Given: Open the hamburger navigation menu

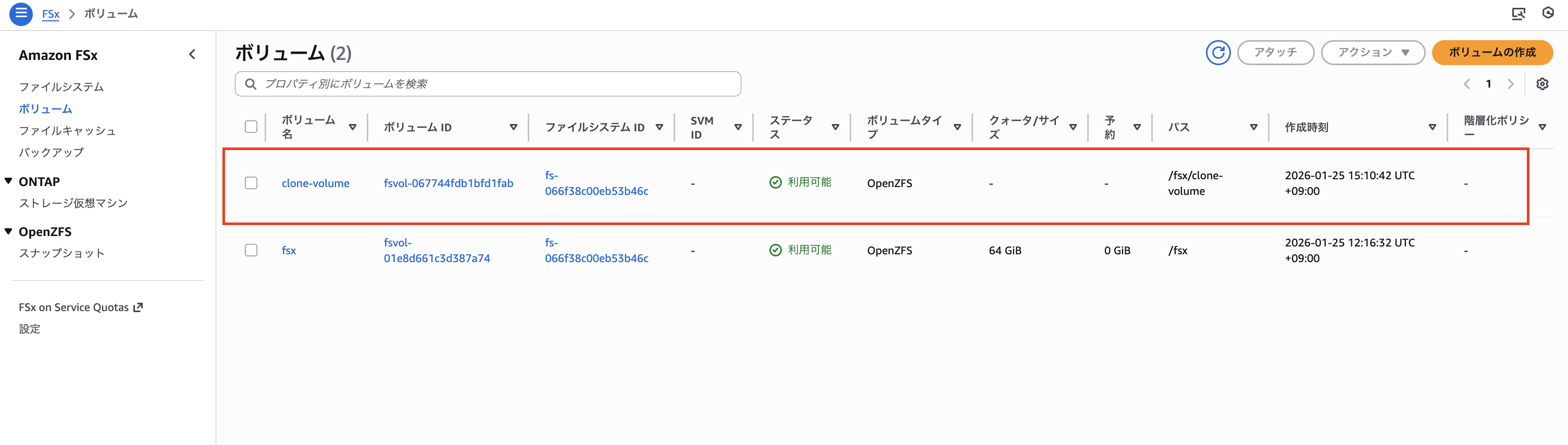Looking at the screenshot, I should click(21, 14).
